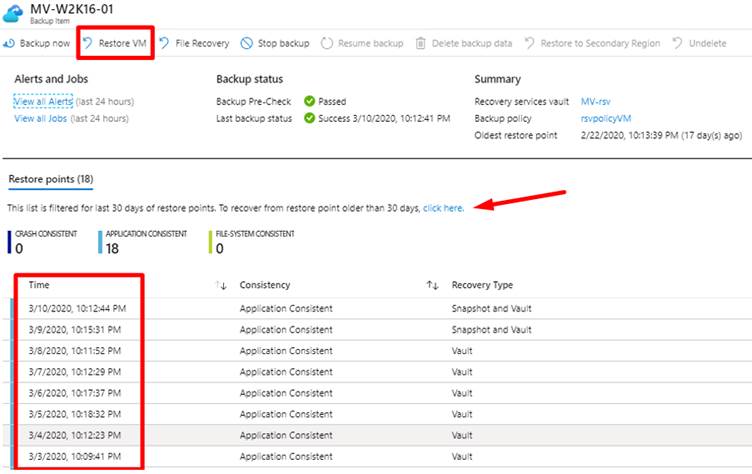This screenshot has width=752, height=474.
Task: Click the Consistency column header
Action: [x=265, y=285]
